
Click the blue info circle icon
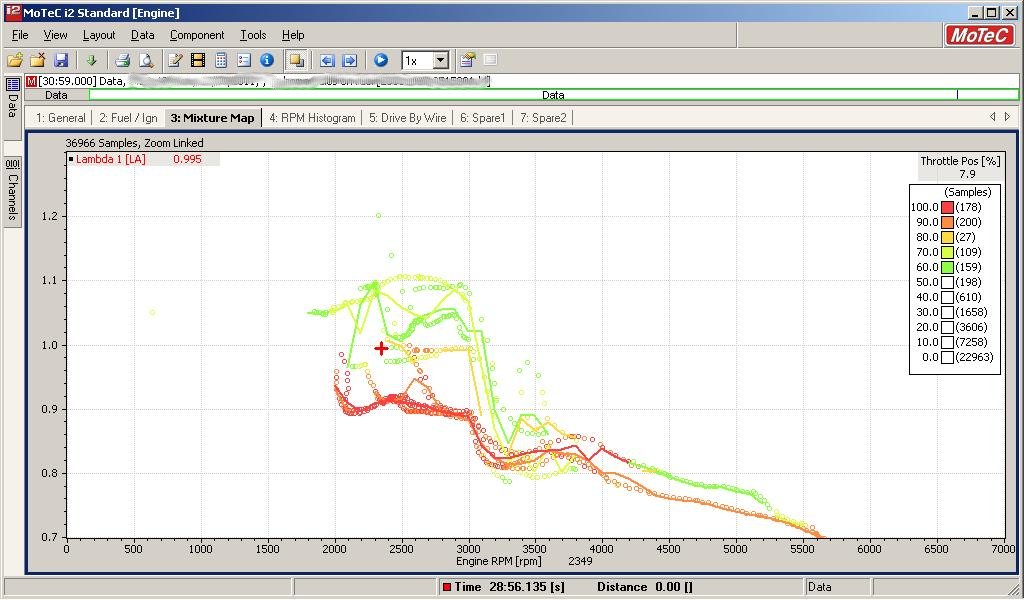267,60
